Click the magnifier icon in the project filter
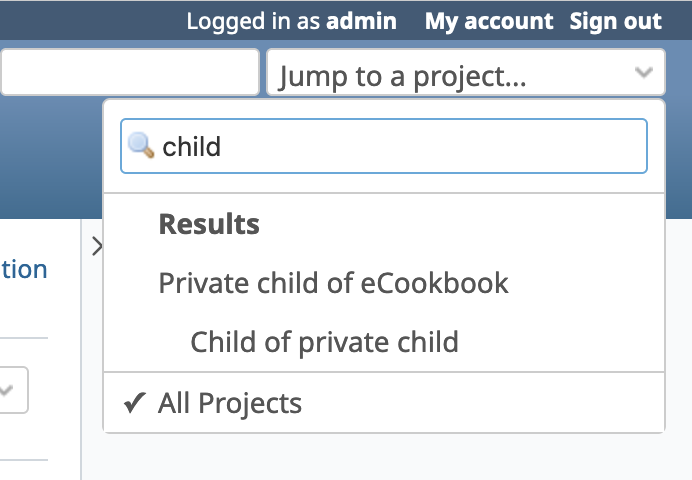Image resolution: width=692 pixels, height=480 pixels. pyautogui.click(x=141, y=145)
